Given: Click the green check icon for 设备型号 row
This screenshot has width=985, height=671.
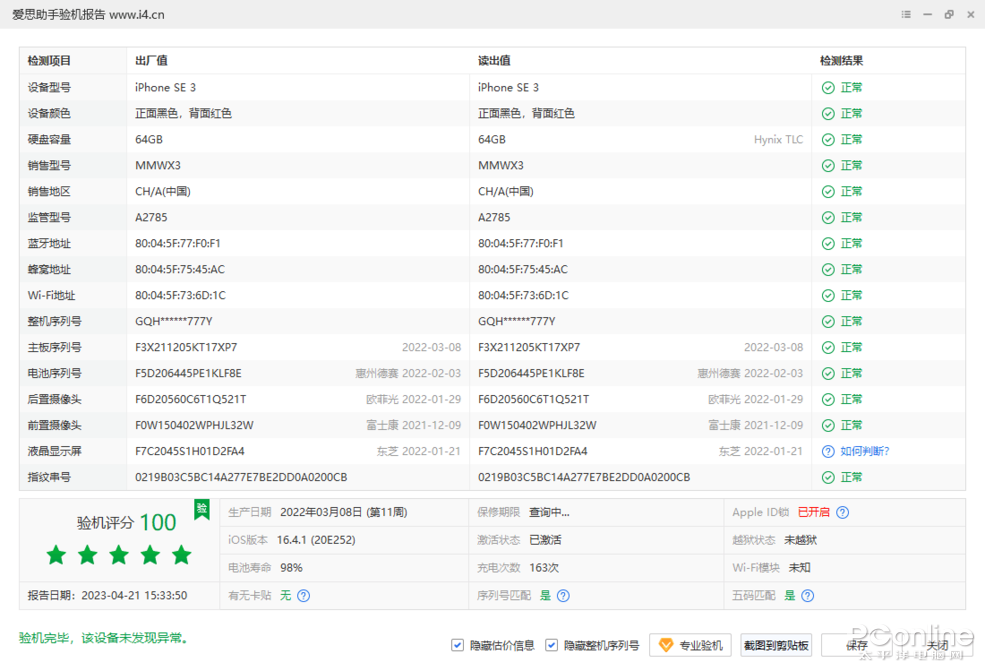Looking at the screenshot, I should [x=828, y=88].
